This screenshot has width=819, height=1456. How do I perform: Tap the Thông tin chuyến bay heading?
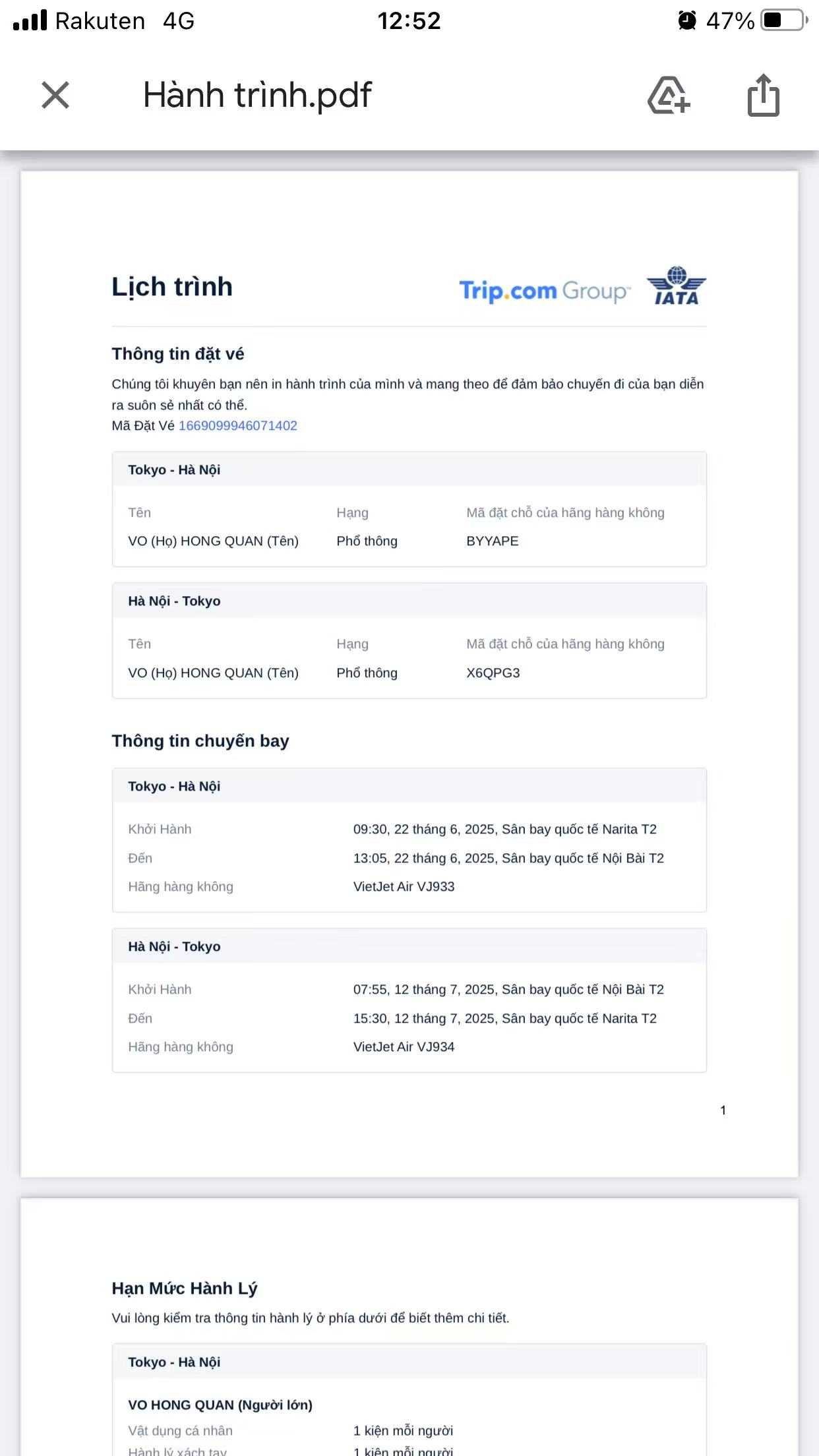coord(200,741)
